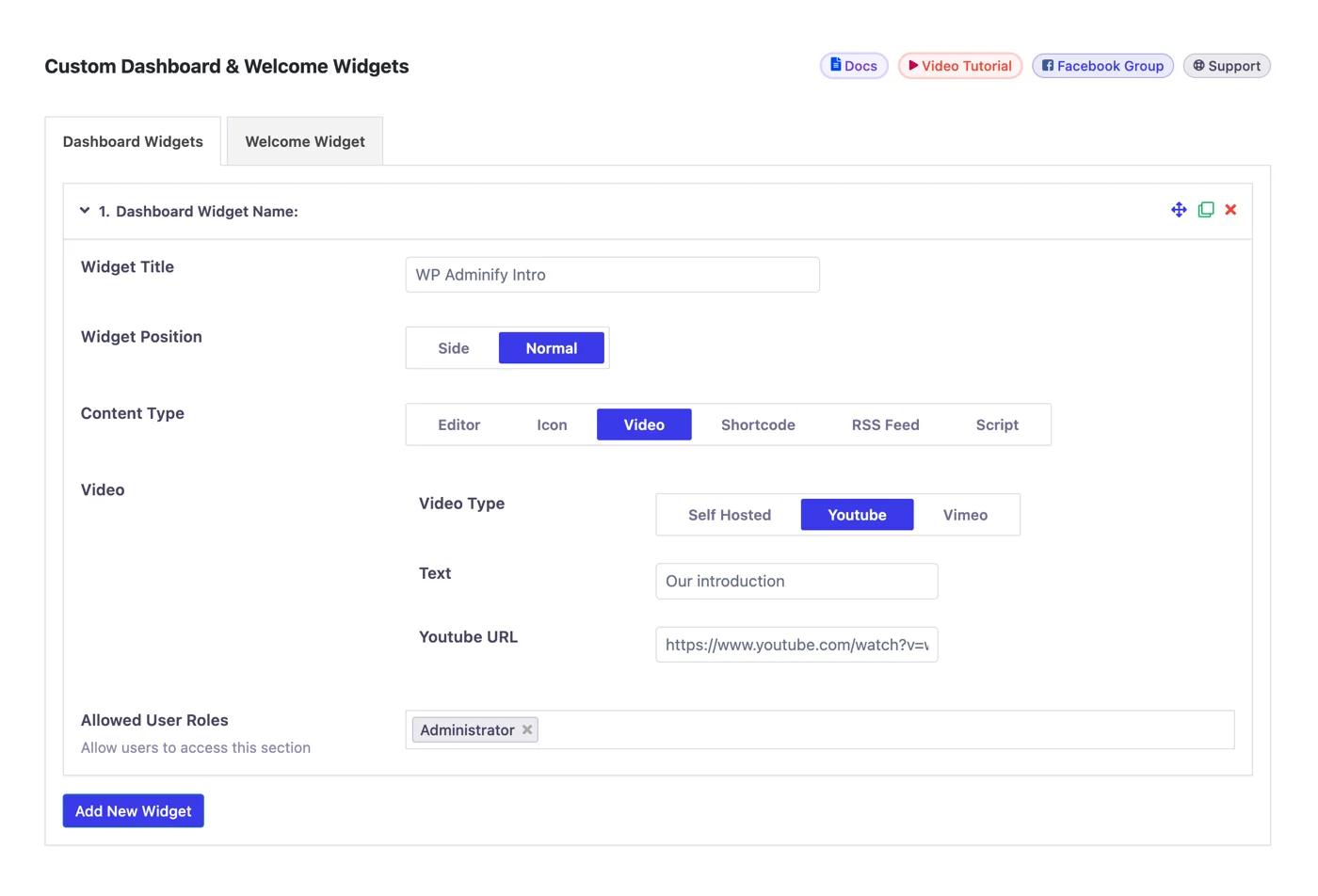Viewport: 1318px width, 896px height.
Task: Select Self Hosted video type
Action: (730, 515)
